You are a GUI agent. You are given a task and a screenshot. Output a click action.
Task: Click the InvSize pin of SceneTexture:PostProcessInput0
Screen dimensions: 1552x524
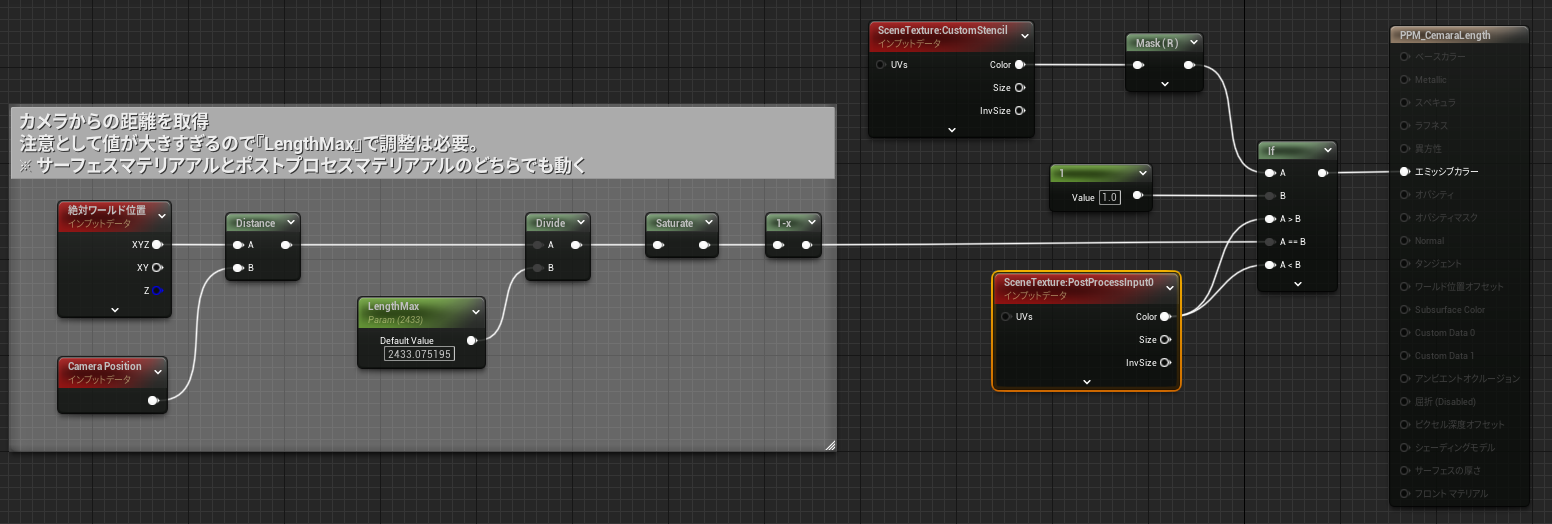pyautogui.click(x=1166, y=362)
